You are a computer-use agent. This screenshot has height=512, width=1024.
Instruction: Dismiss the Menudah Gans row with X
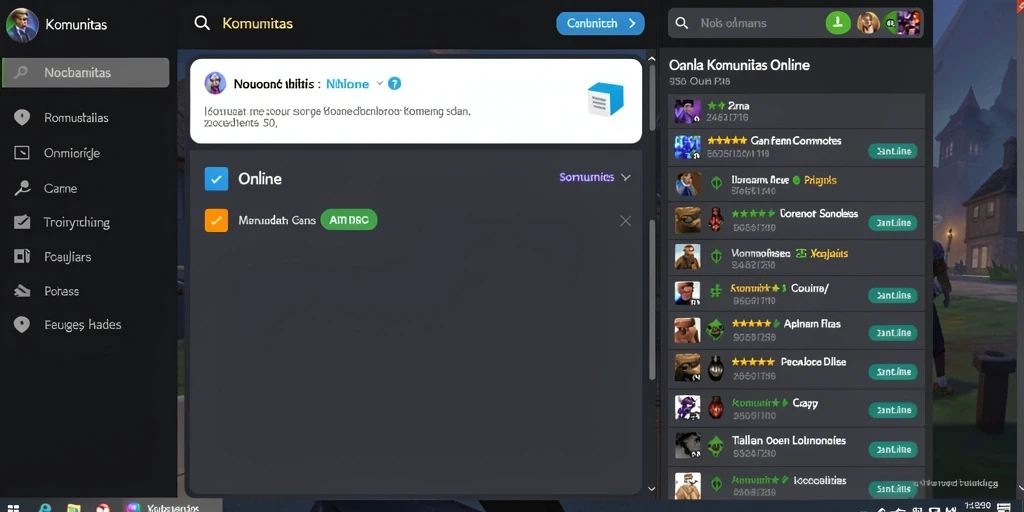tap(626, 221)
